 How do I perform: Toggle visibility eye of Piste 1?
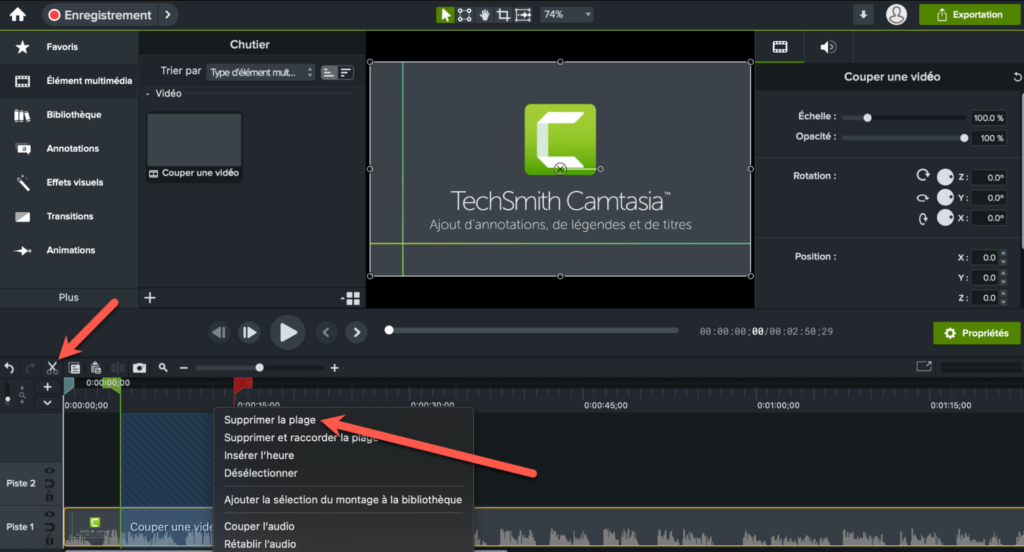tap(49, 515)
